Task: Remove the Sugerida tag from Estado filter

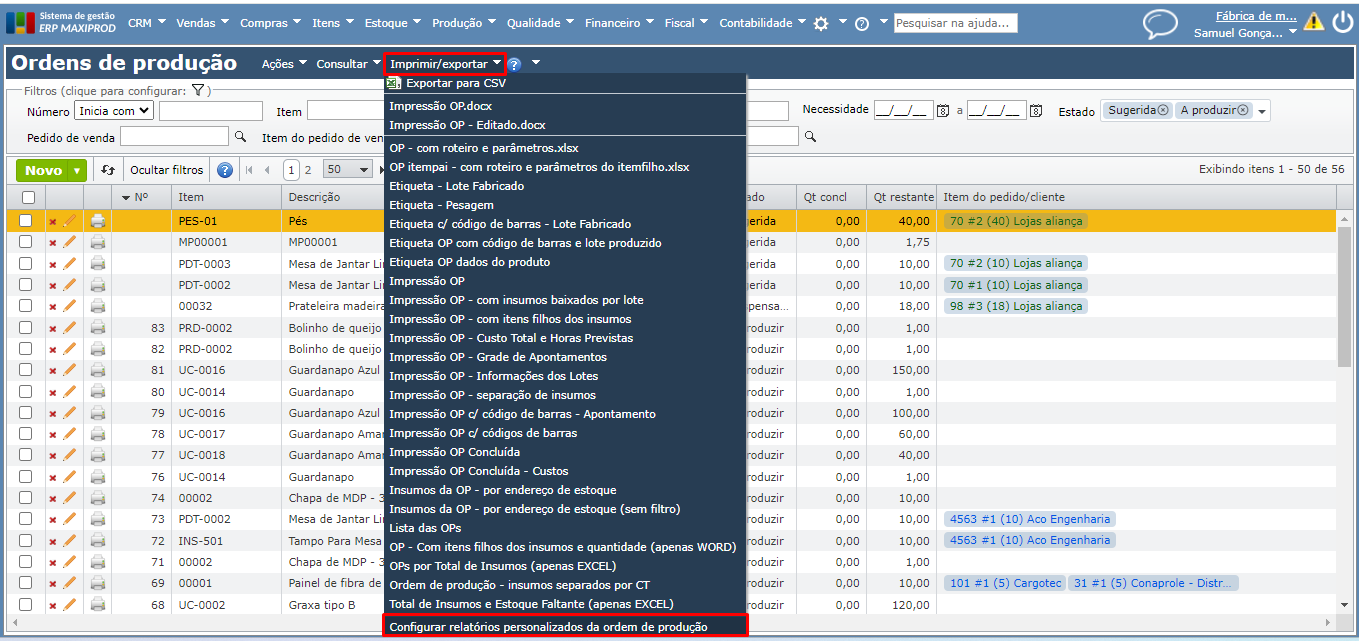Action: 1163,111
